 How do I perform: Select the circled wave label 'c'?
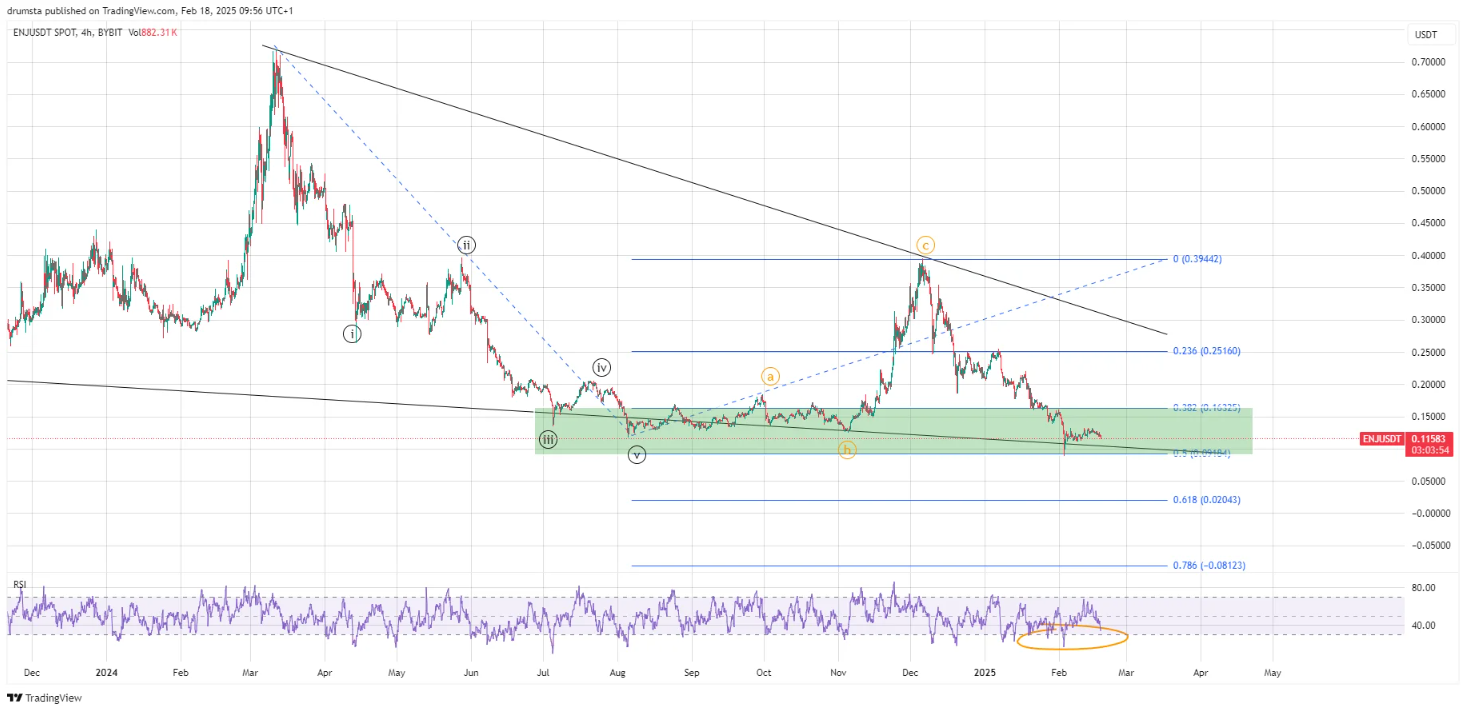tap(923, 243)
